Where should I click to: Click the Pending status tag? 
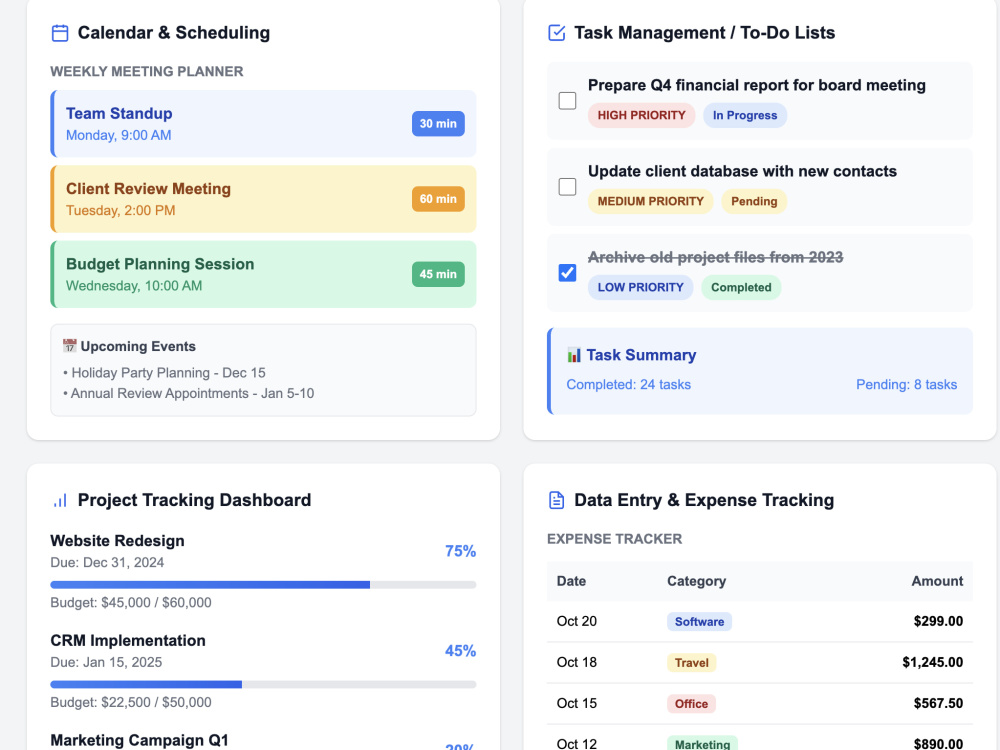coord(754,202)
